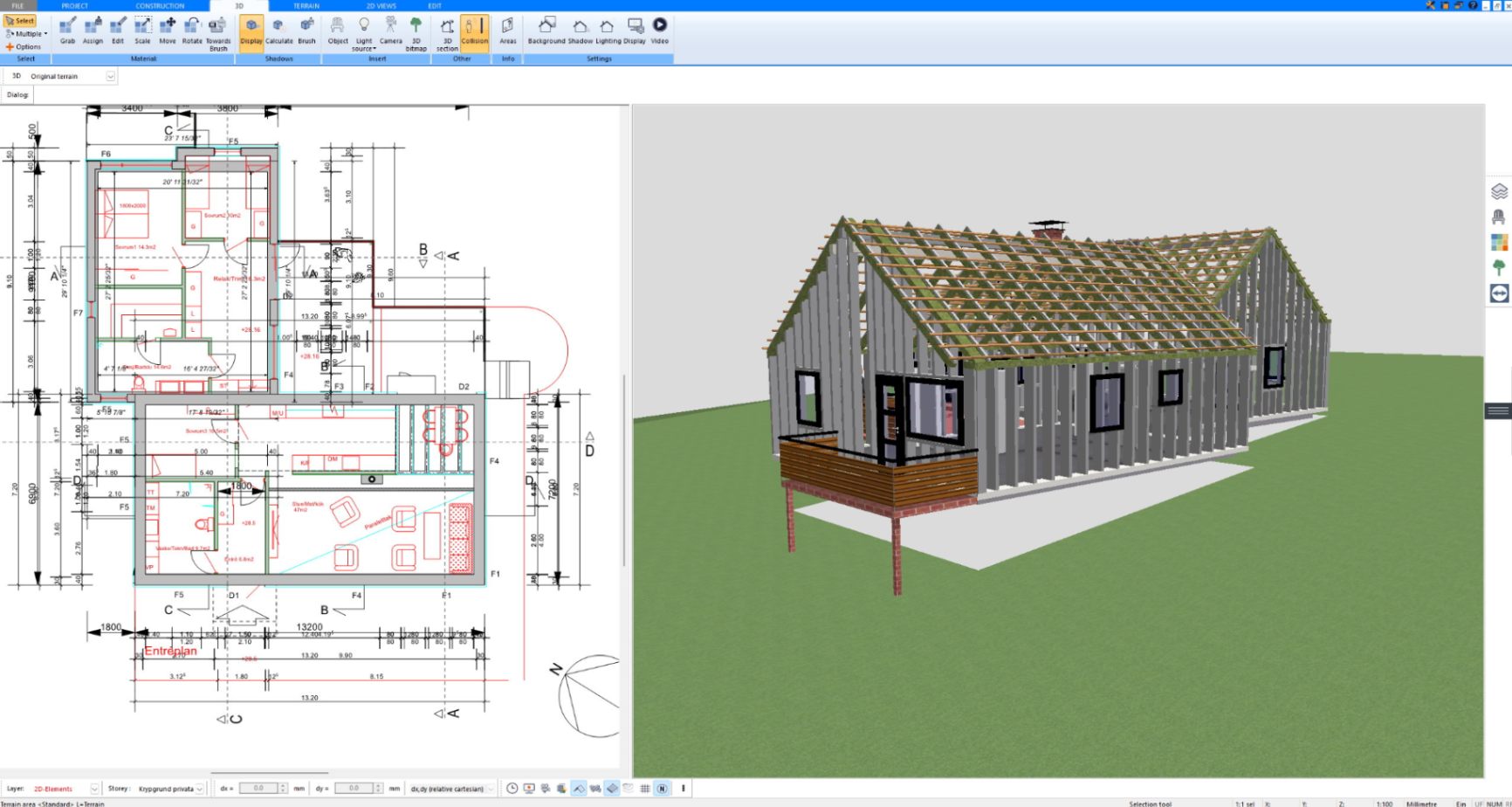Pick the material Scale tool
Image resolution: width=1512 pixels, height=807 pixels.
coord(142,31)
